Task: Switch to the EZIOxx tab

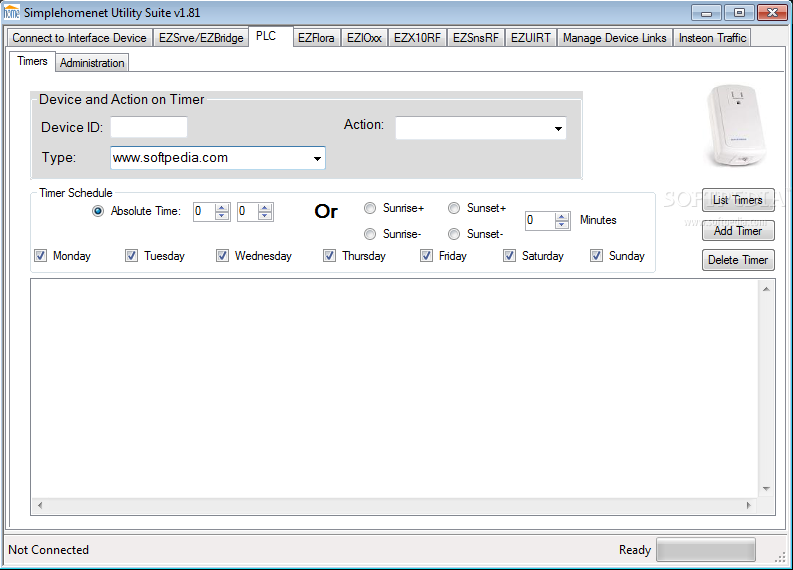Action: (364, 38)
